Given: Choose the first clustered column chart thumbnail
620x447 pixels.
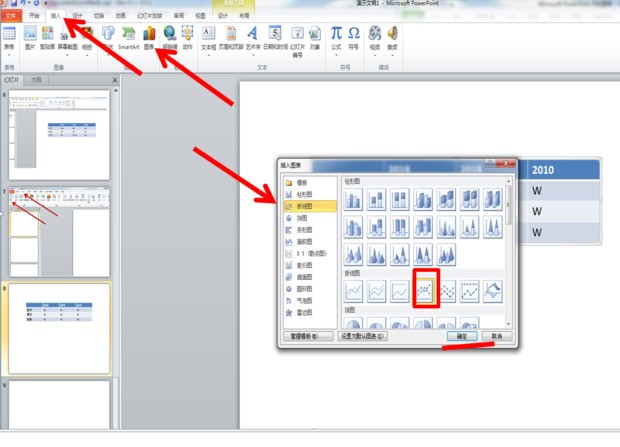Looking at the screenshot, I should click(x=354, y=199).
